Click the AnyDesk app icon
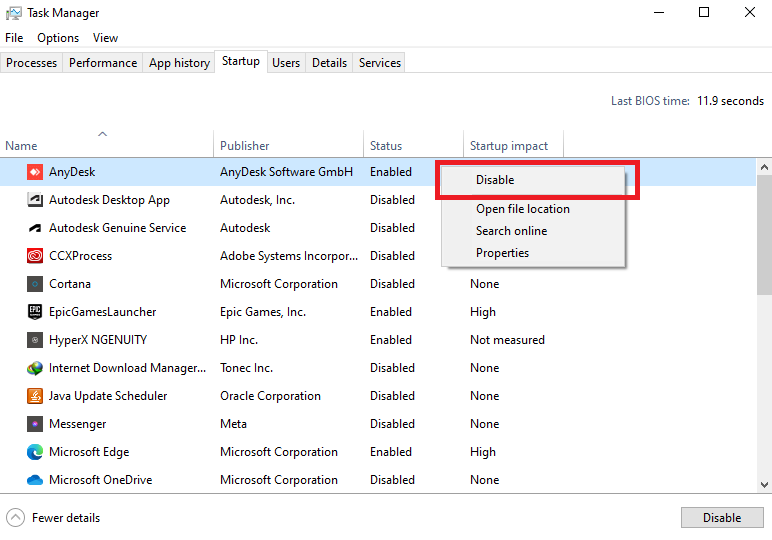The image size is (772, 540). pos(34,172)
